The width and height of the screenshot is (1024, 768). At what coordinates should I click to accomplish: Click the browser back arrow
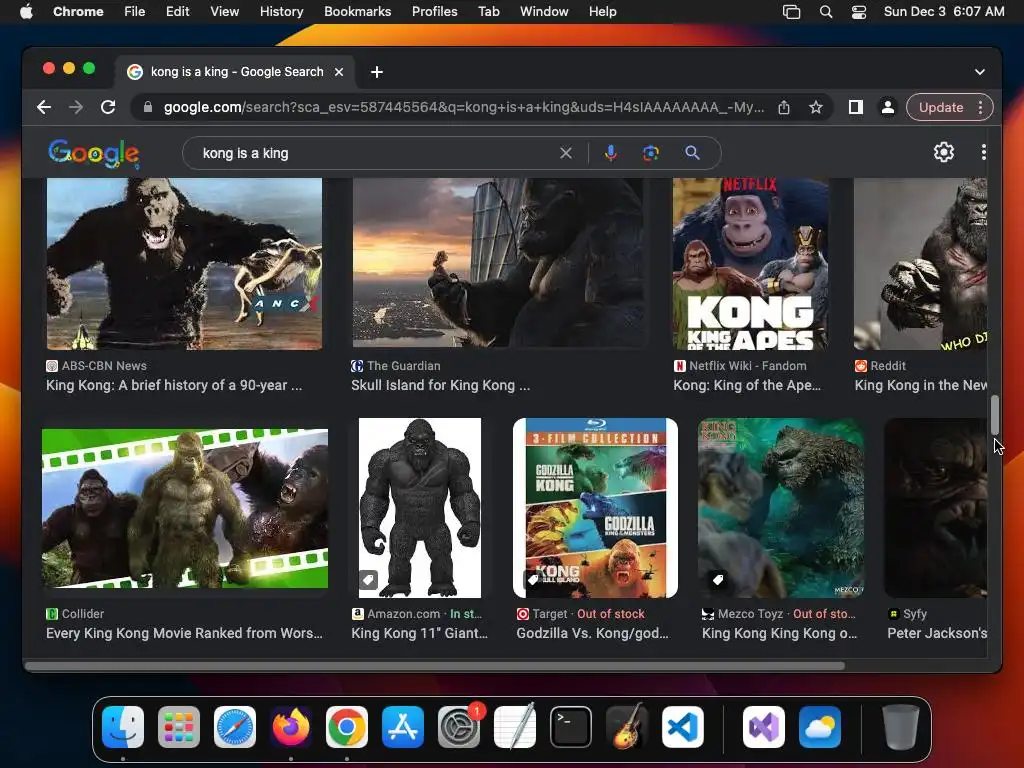44,107
